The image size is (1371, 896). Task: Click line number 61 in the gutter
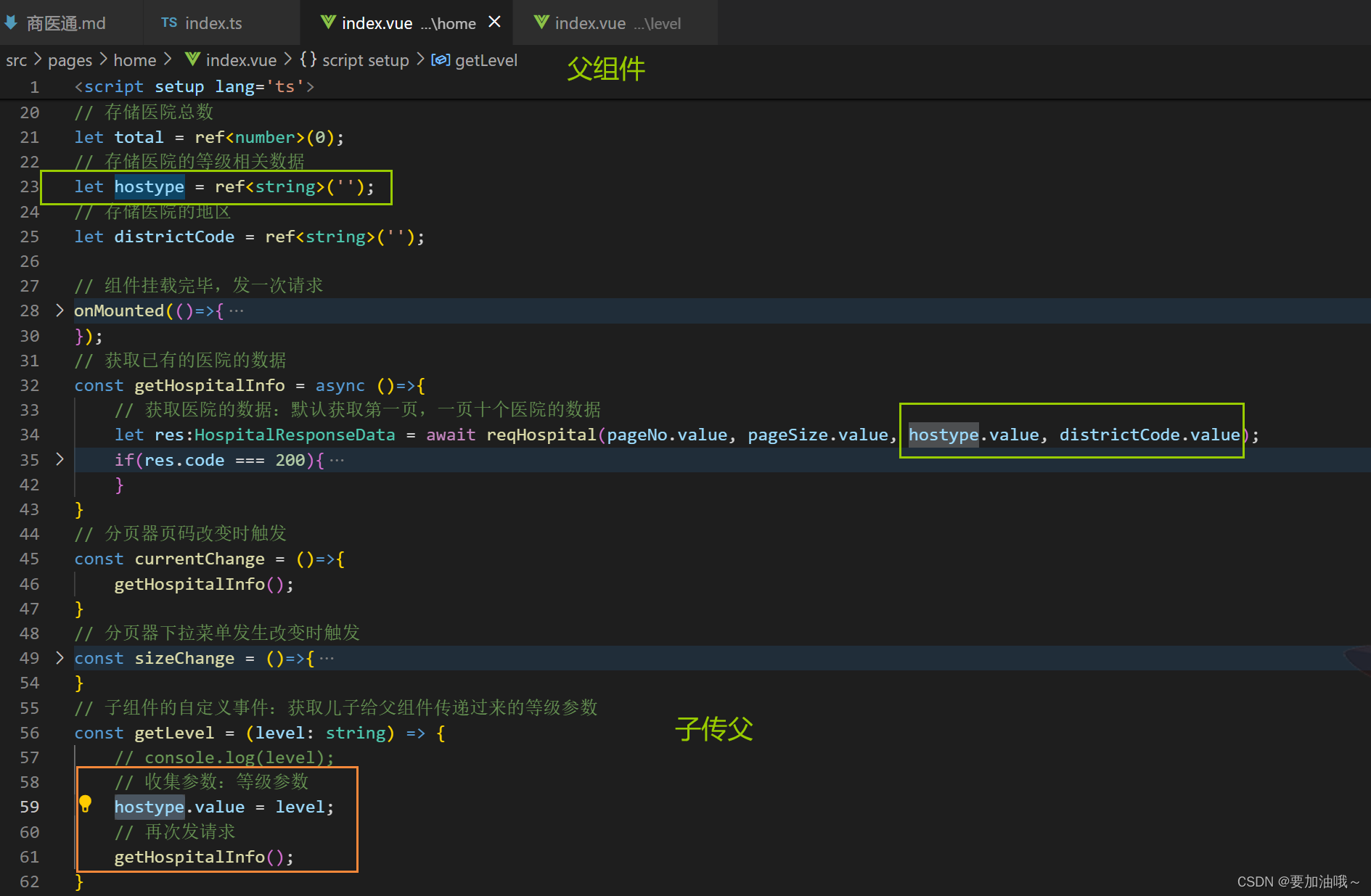point(30,857)
